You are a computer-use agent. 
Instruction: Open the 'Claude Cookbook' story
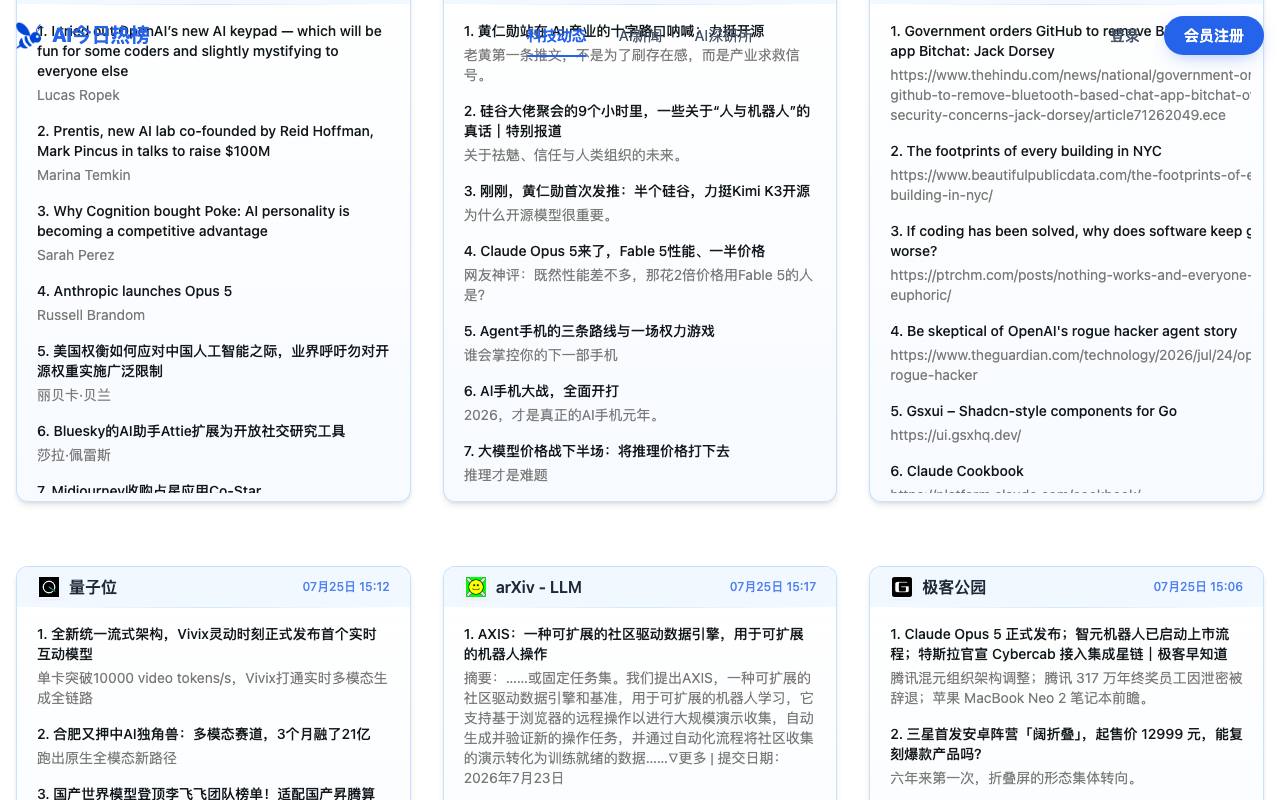coord(957,471)
